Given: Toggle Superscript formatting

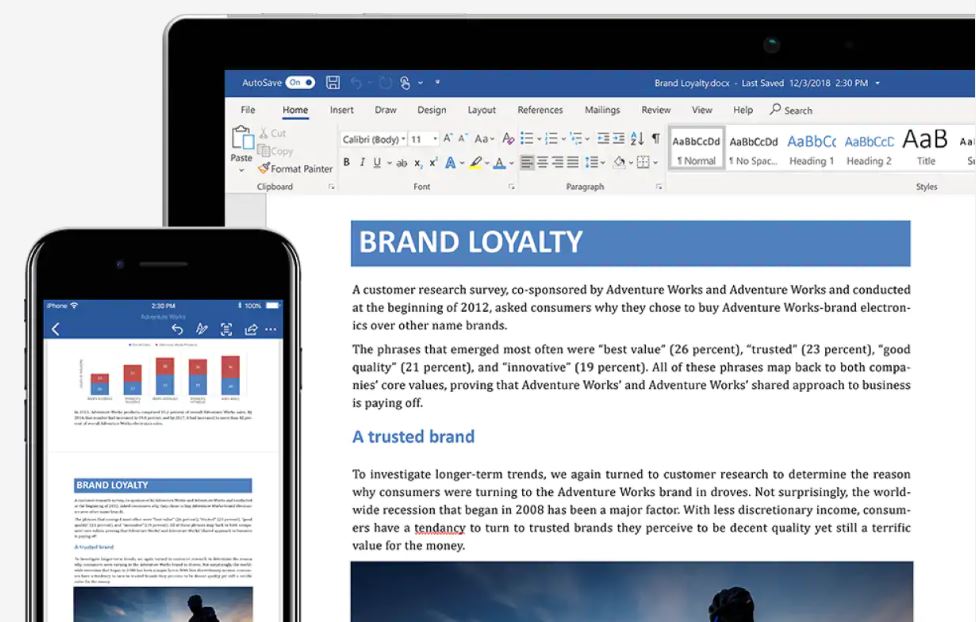Looking at the screenshot, I should coord(433,162).
